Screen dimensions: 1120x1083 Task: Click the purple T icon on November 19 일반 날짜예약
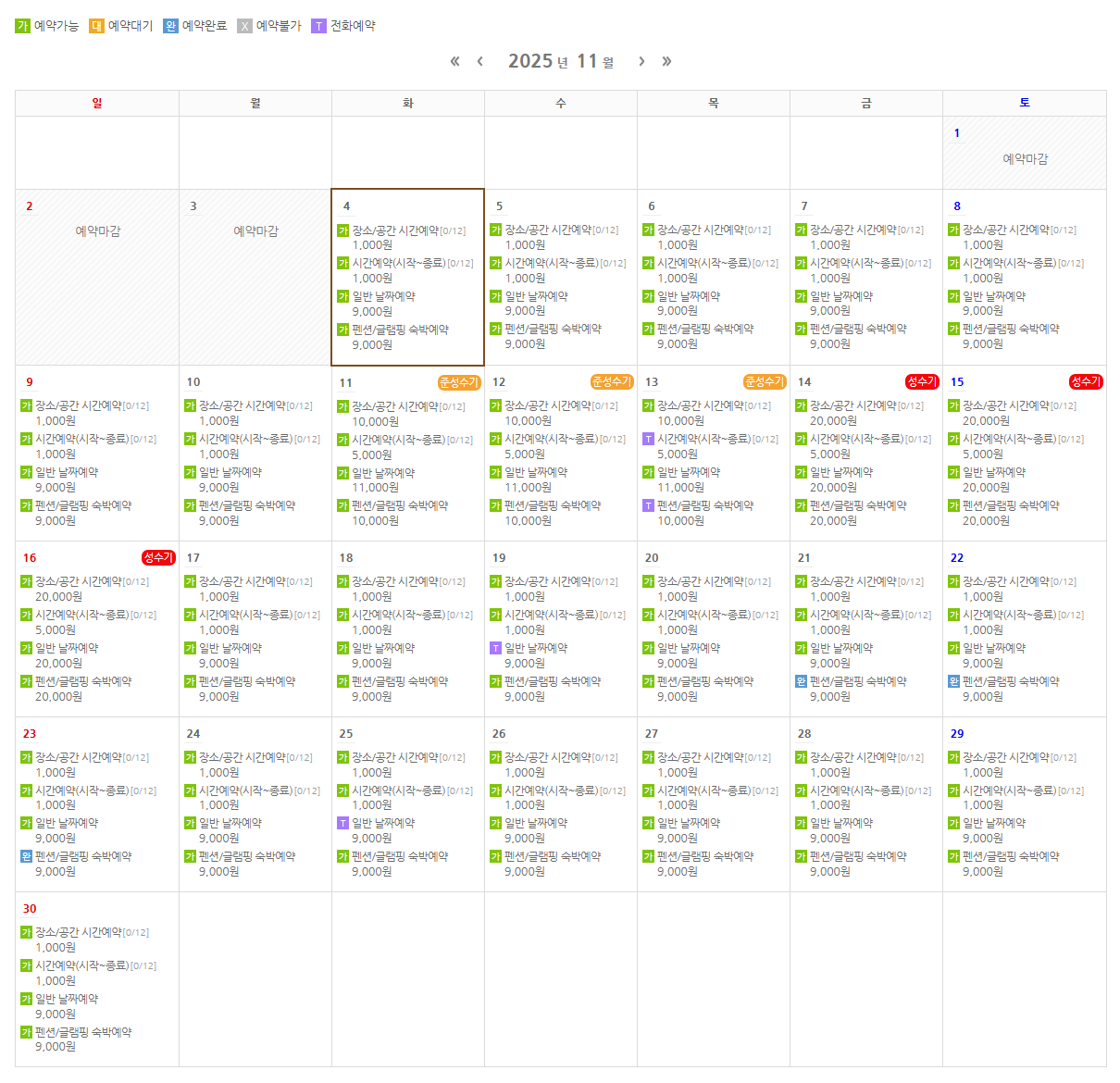click(x=495, y=648)
